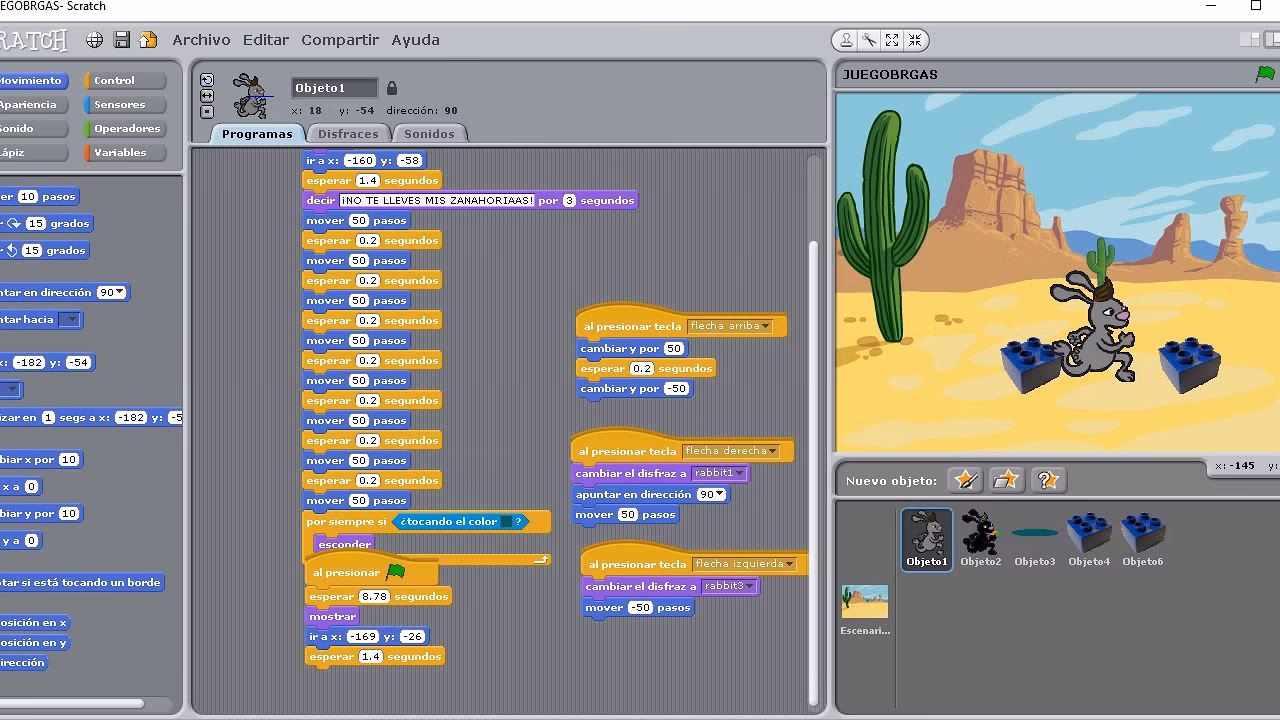The image size is (1280, 720).
Task: Select the Escenario stage thumbnail
Action: tap(865, 610)
